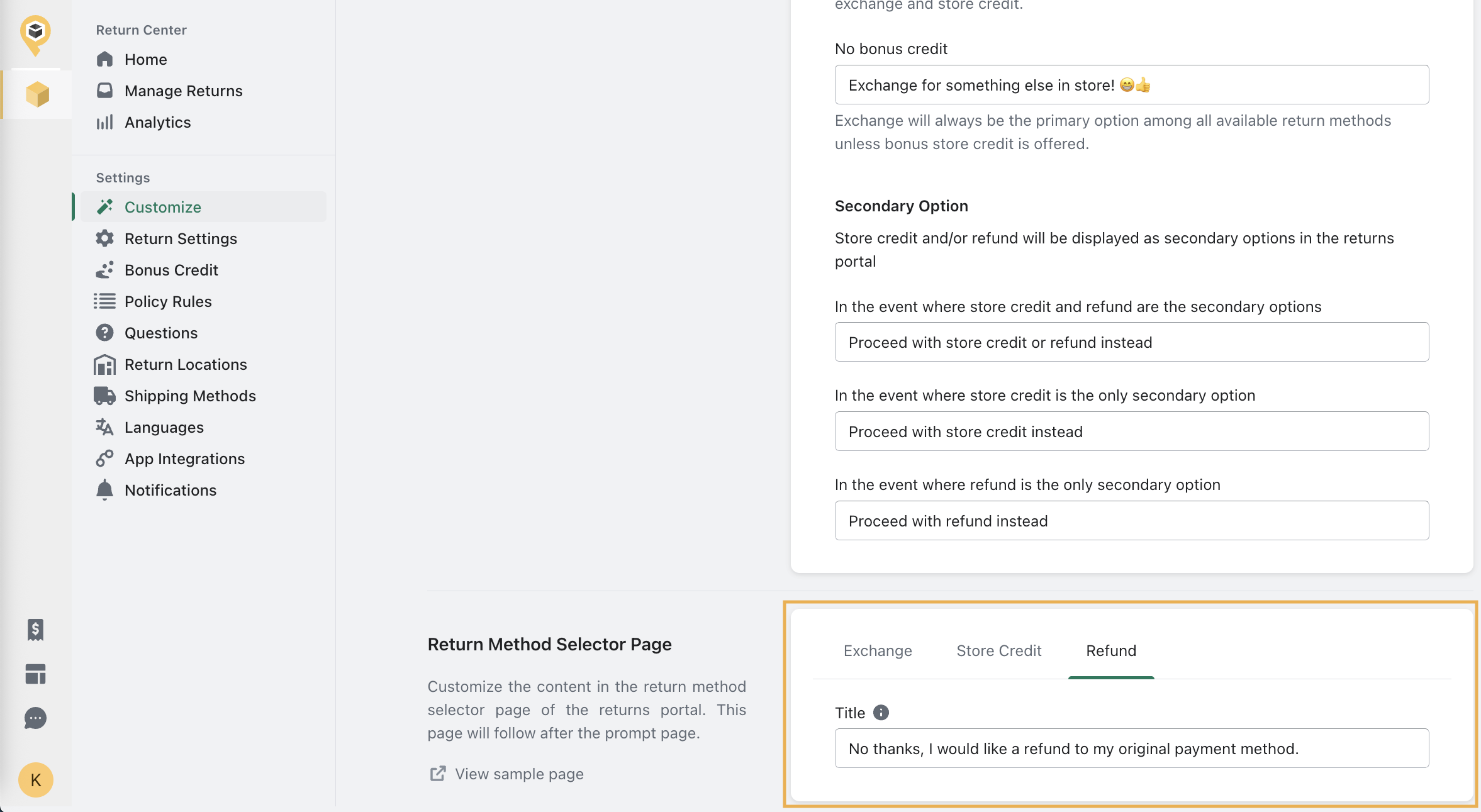Switch to the Exchange tab
This screenshot has height=812, width=1481.
coord(878,651)
